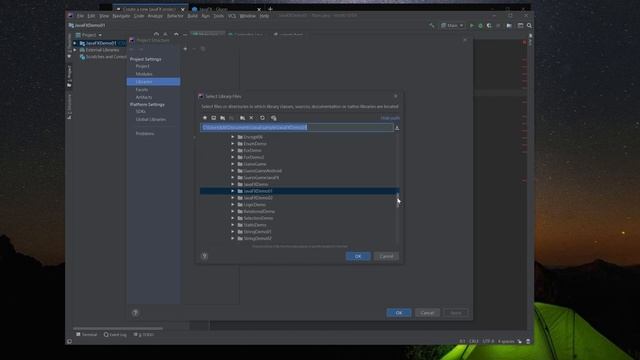Open new browser tab with plus button
640x360 pixels.
[270, 9]
